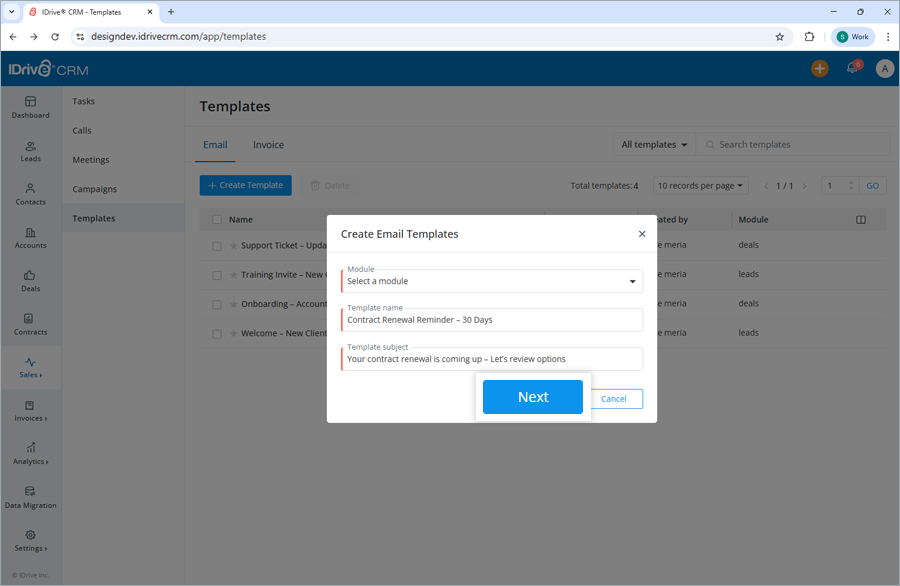Check the Support Ticket template checkbox
900x586 pixels.
point(217,245)
